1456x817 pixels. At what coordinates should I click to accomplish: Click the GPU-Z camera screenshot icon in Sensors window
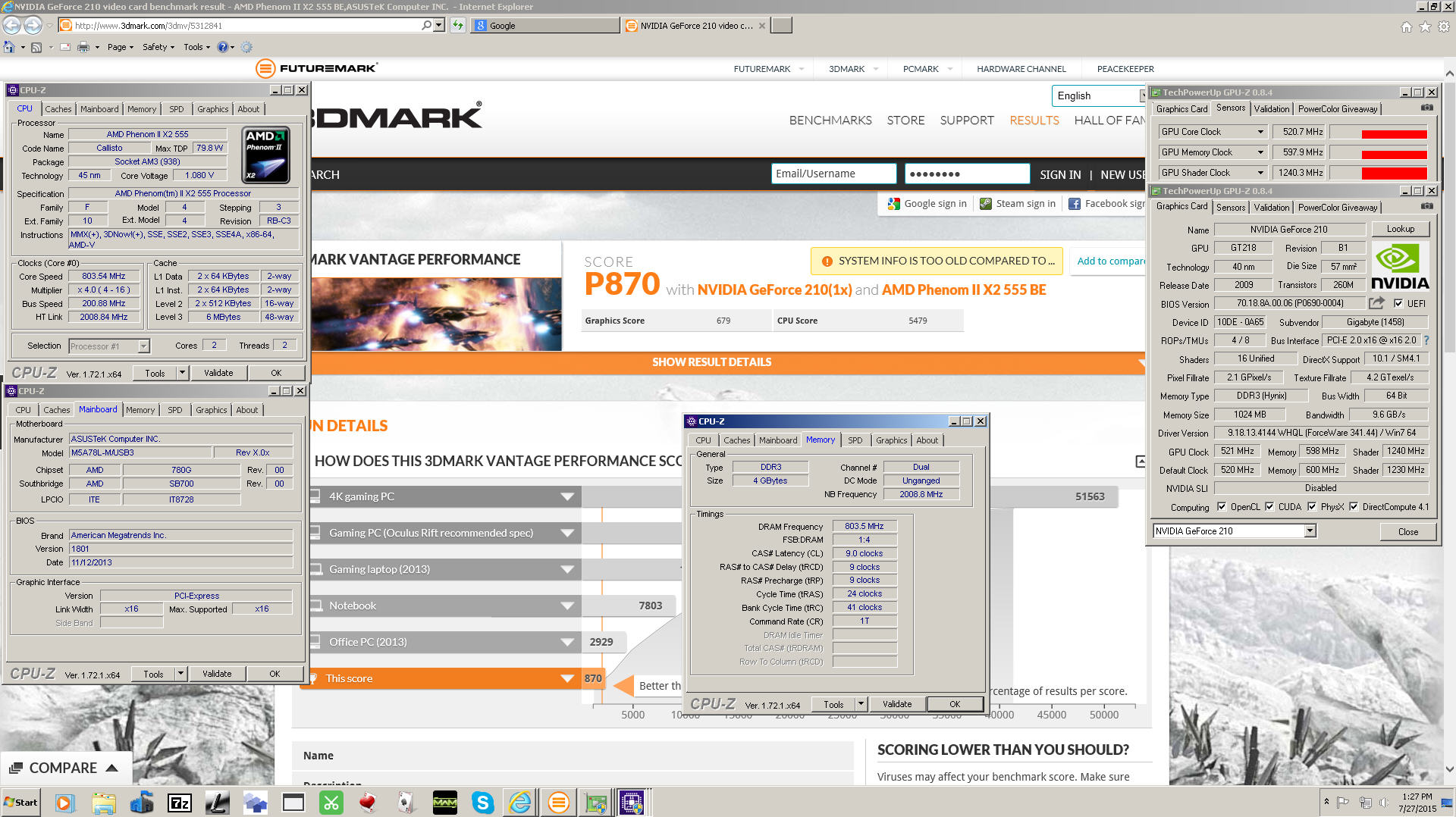tap(1426, 108)
